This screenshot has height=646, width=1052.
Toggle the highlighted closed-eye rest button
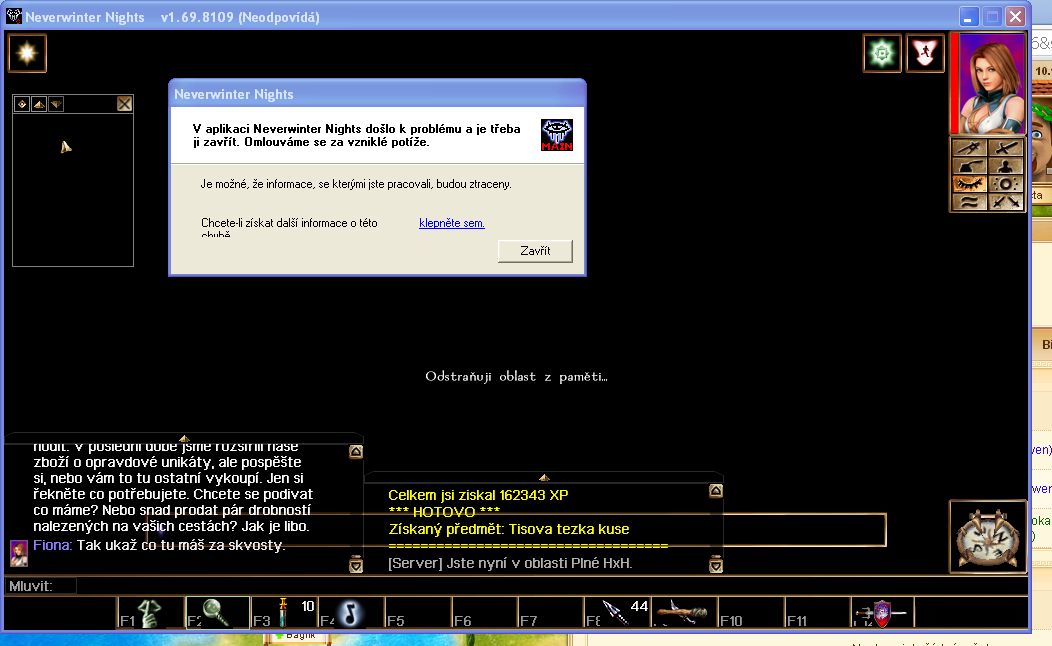point(969,184)
